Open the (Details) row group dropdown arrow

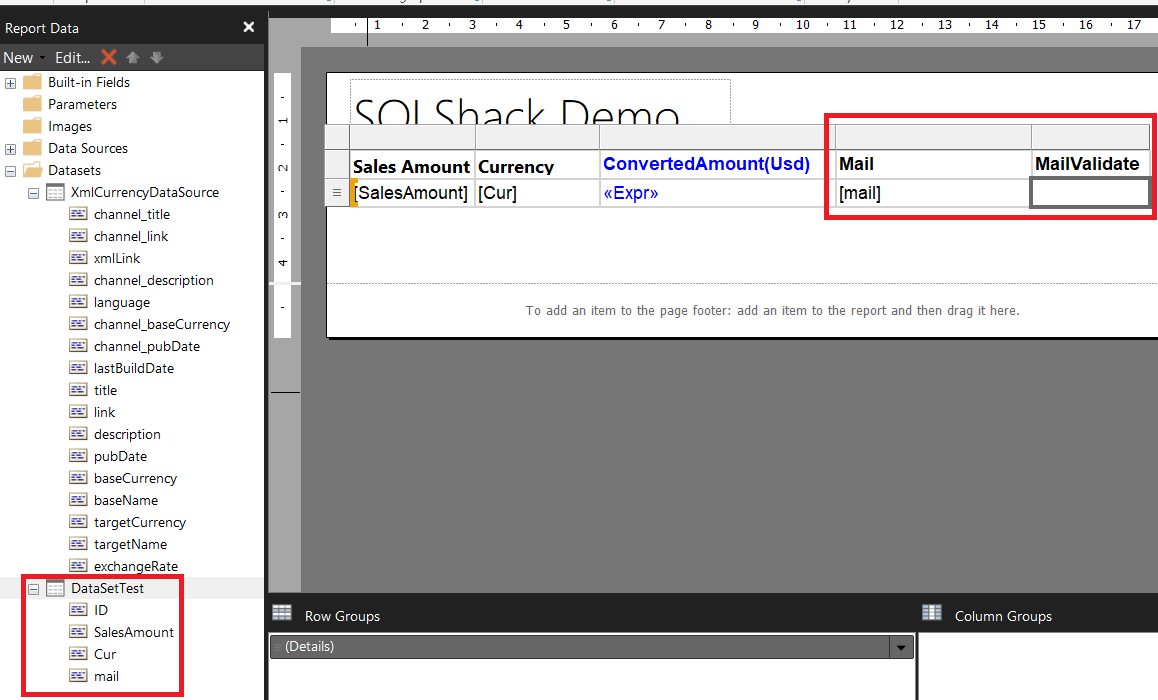901,648
